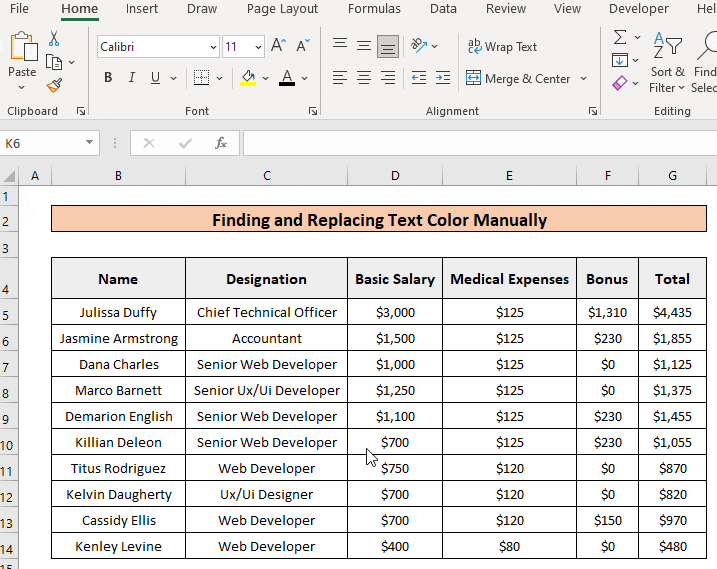717x569 pixels.
Task: Expand fill color dropdown arrow
Action: coord(265,79)
